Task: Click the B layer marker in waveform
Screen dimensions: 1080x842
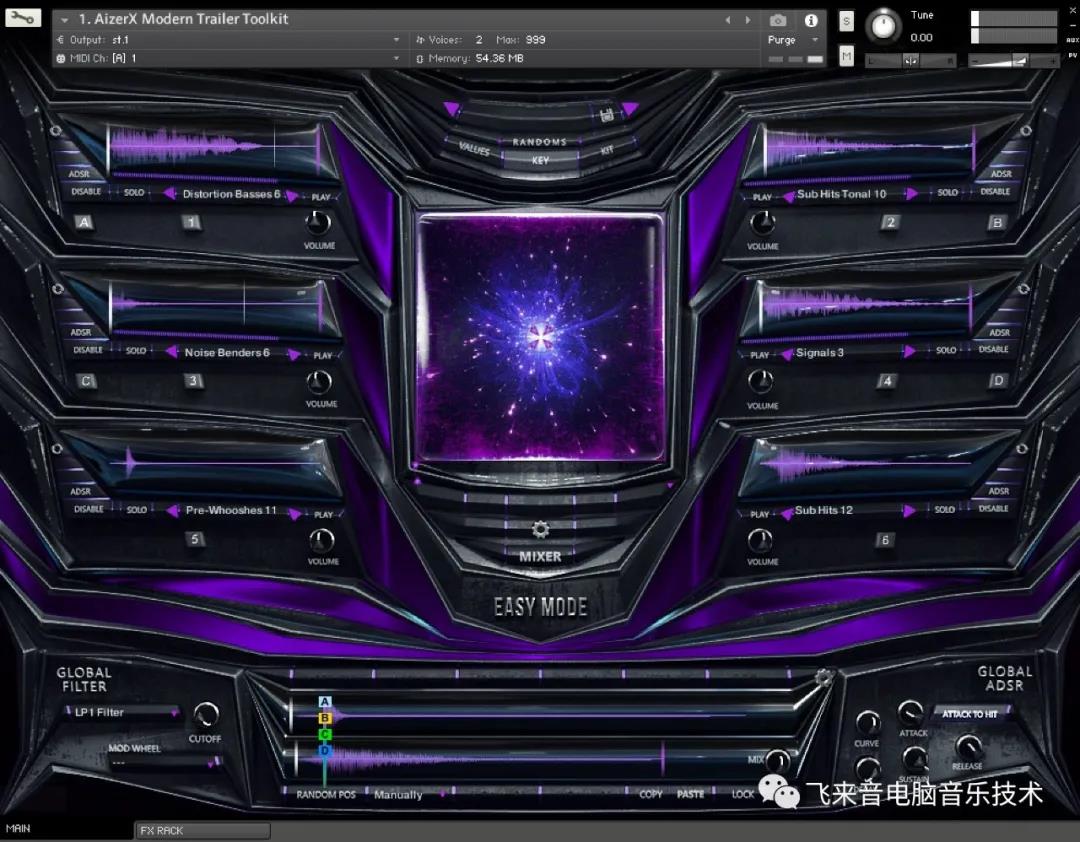Action: coord(325,718)
